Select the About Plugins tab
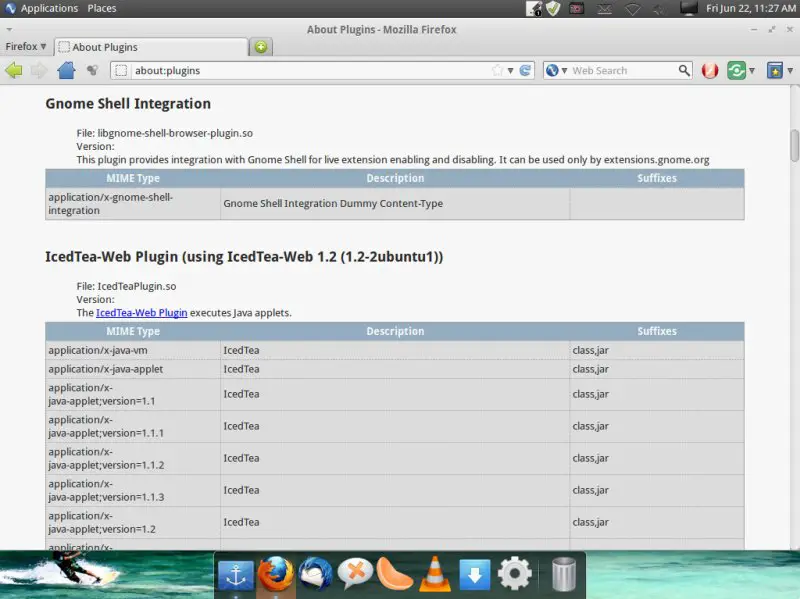Image resolution: width=800 pixels, height=599 pixels. (x=151, y=47)
